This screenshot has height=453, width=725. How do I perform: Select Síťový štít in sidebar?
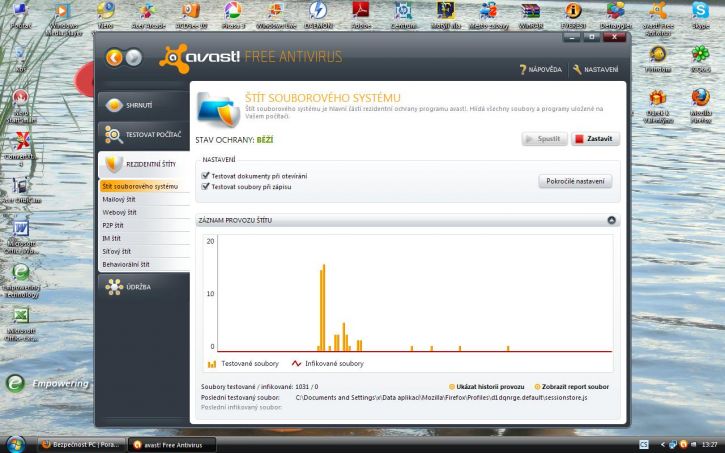coord(144,251)
